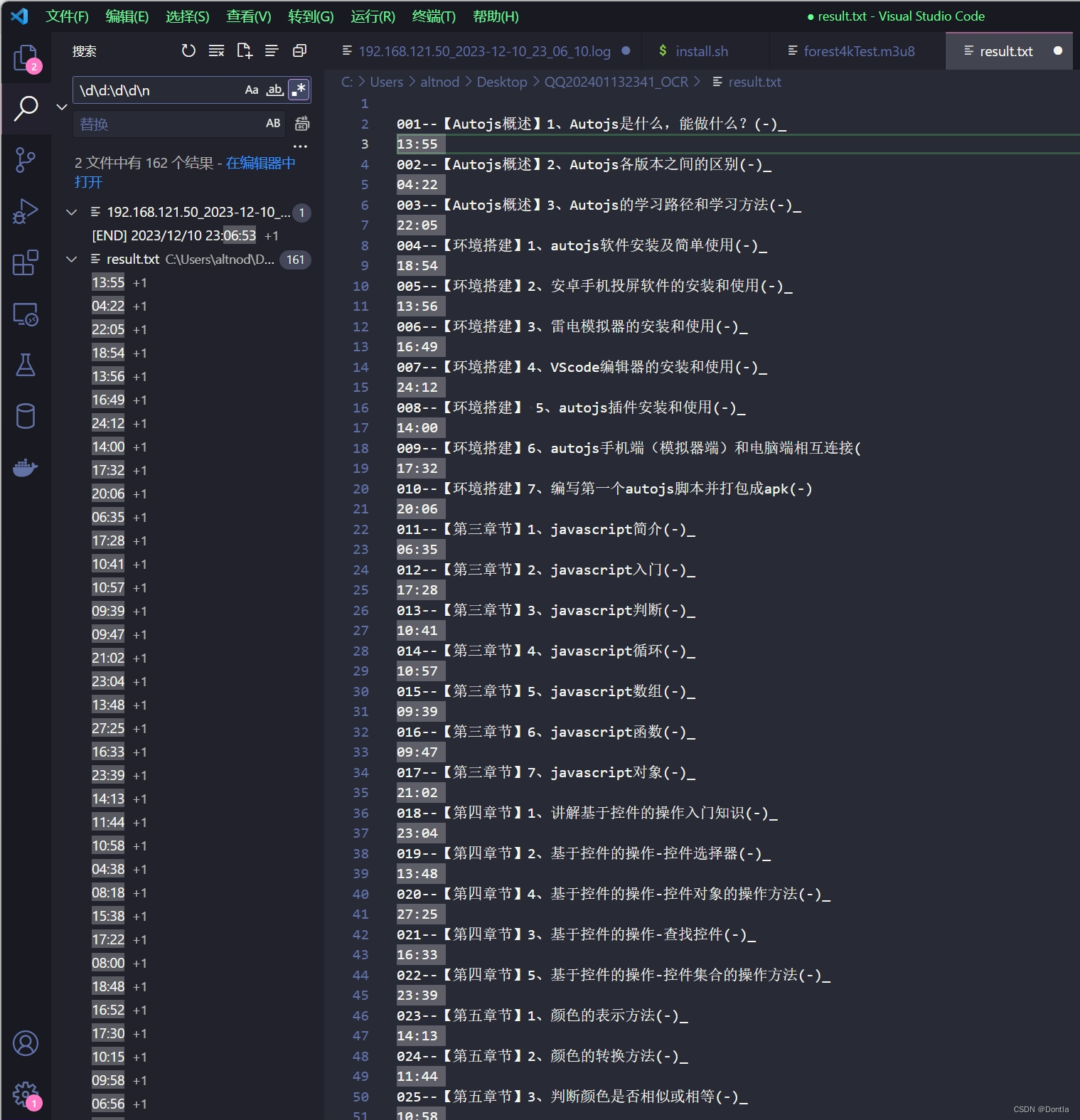Open the Manage gear menu
1080x1120 pixels.
(26, 1094)
